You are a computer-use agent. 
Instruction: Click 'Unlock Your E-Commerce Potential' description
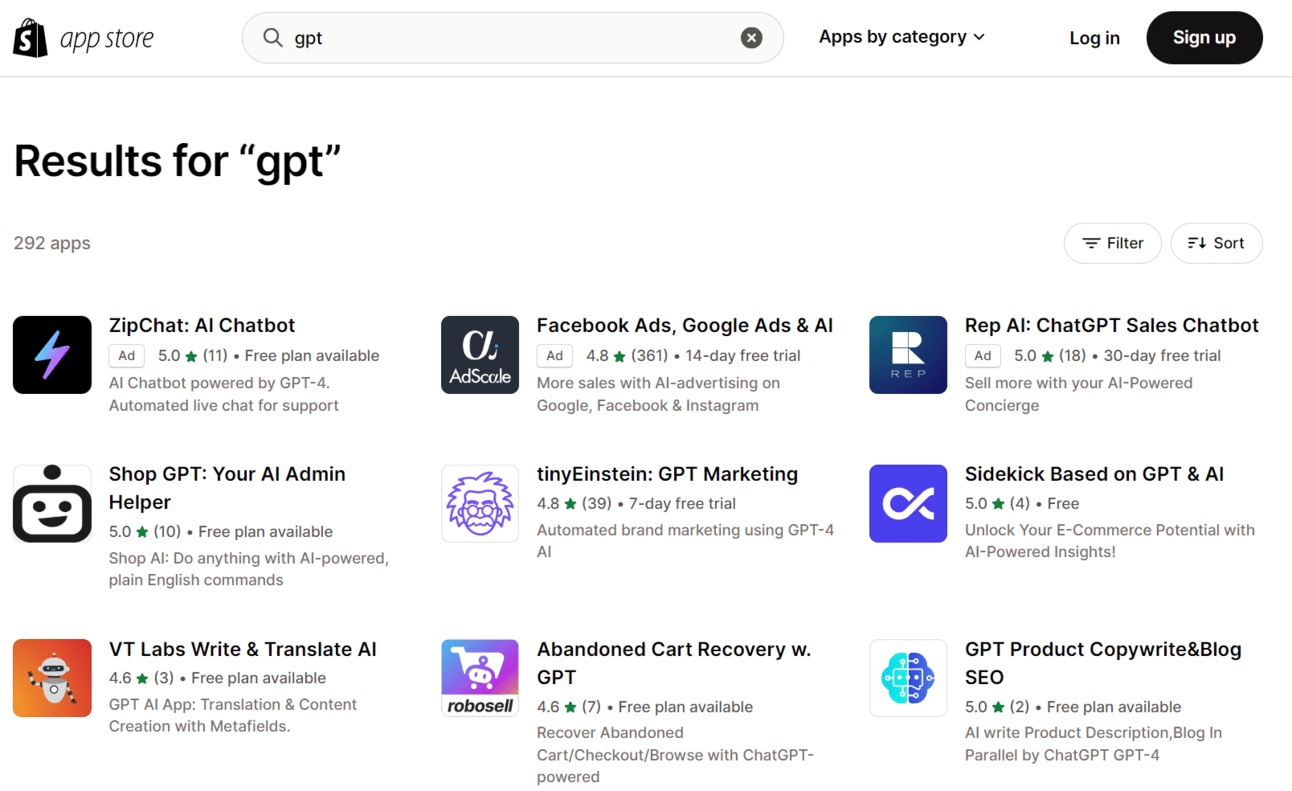(x=1110, y=541)
